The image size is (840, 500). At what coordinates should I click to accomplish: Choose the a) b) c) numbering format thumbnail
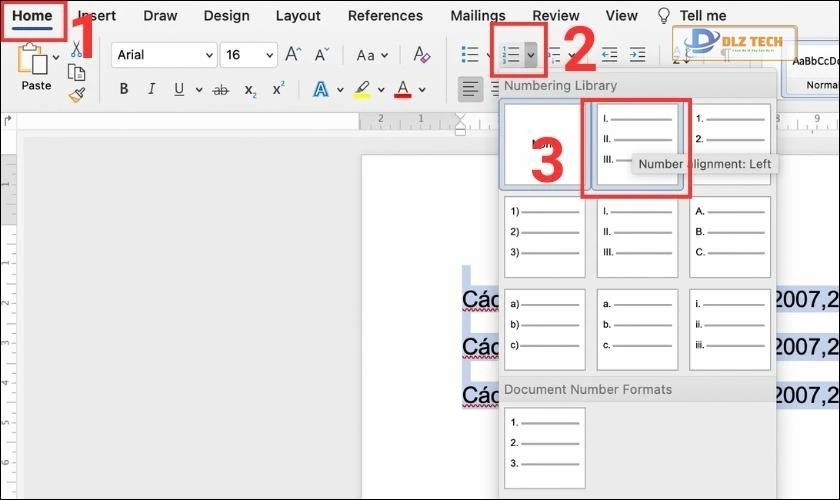point(545,330)
